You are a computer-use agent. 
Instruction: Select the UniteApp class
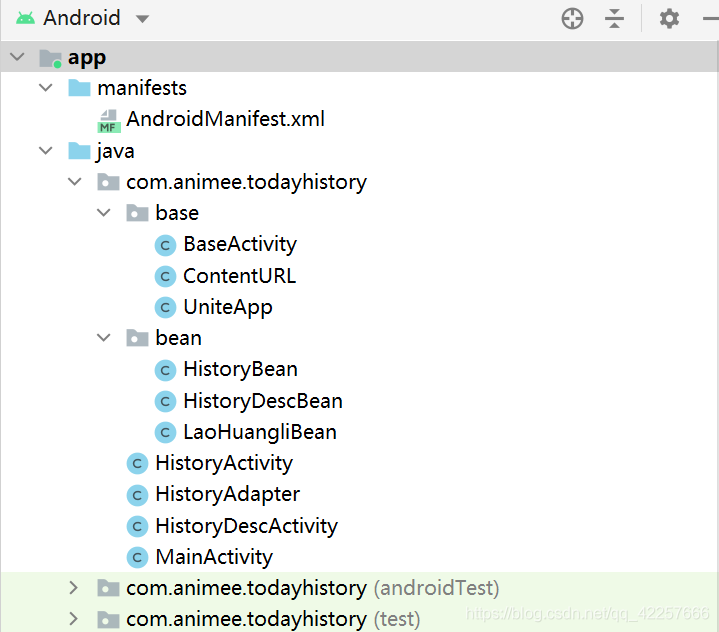(x=227, y=307)
